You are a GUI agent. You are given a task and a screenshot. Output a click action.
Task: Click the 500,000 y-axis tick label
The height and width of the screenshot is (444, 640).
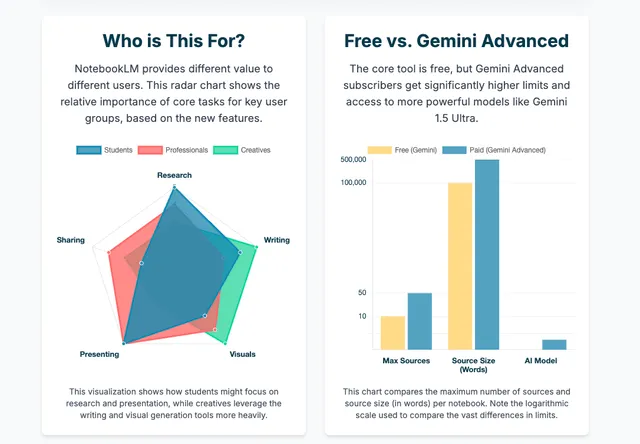(354, 160)
